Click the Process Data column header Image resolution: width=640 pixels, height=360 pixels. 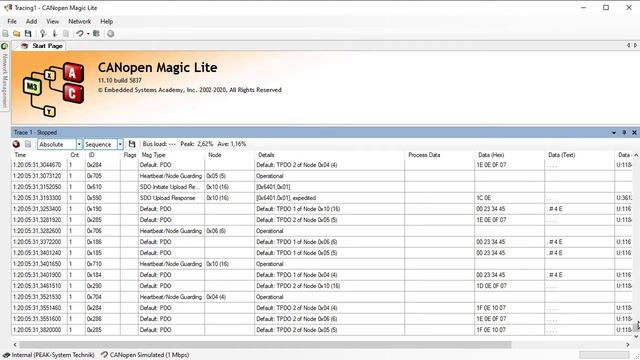pyautogui.click(x=439, y=155)
